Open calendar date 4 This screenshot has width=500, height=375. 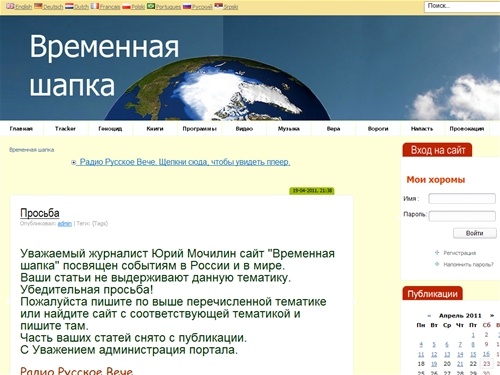coord(421,345)
